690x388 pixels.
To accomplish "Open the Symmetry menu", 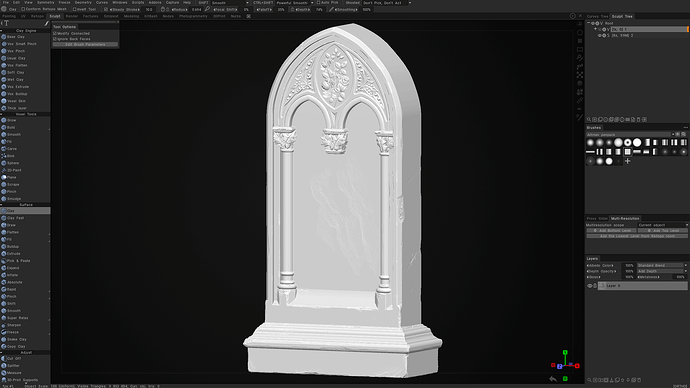I will pos(45,3).
